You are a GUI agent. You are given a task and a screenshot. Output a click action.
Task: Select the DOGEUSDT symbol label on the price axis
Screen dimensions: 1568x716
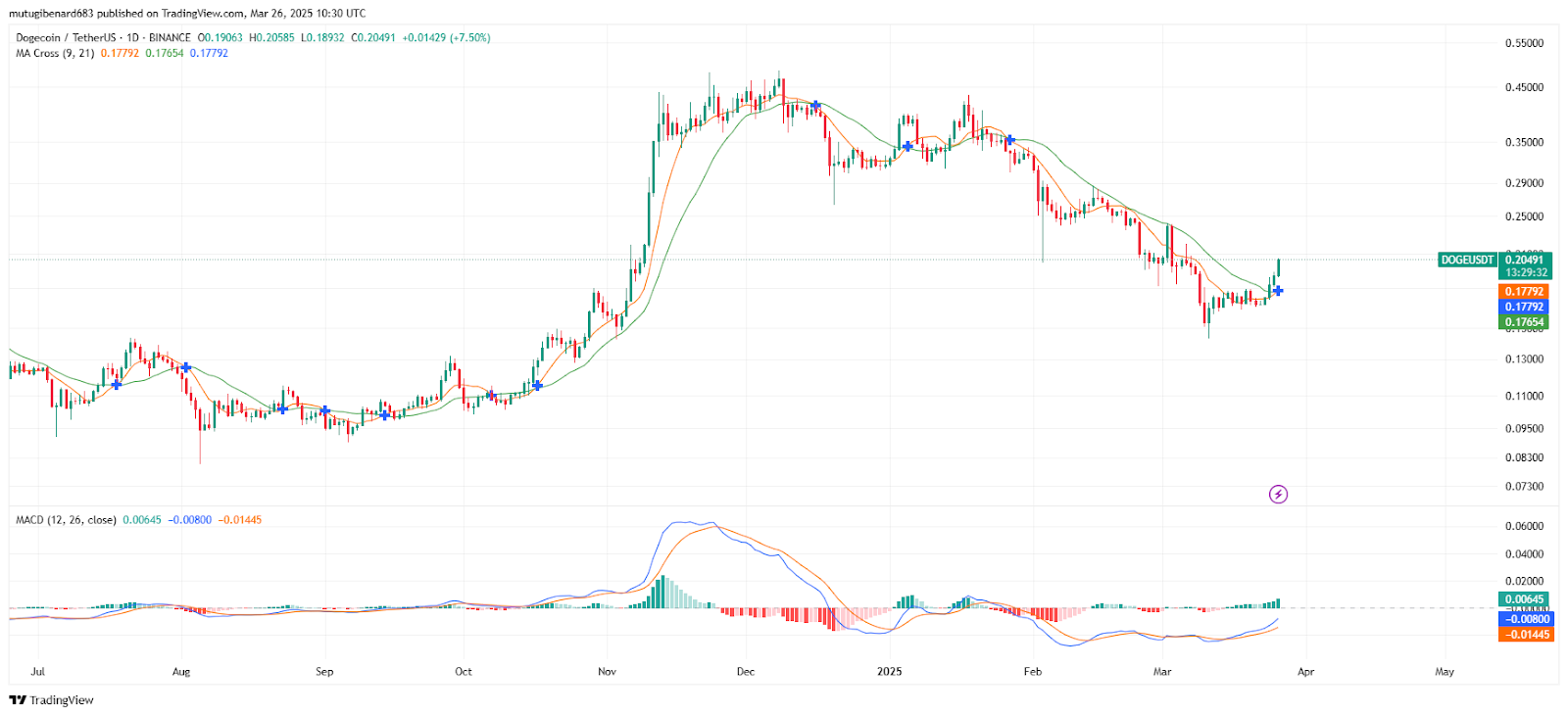click(x=1467, y=260)
